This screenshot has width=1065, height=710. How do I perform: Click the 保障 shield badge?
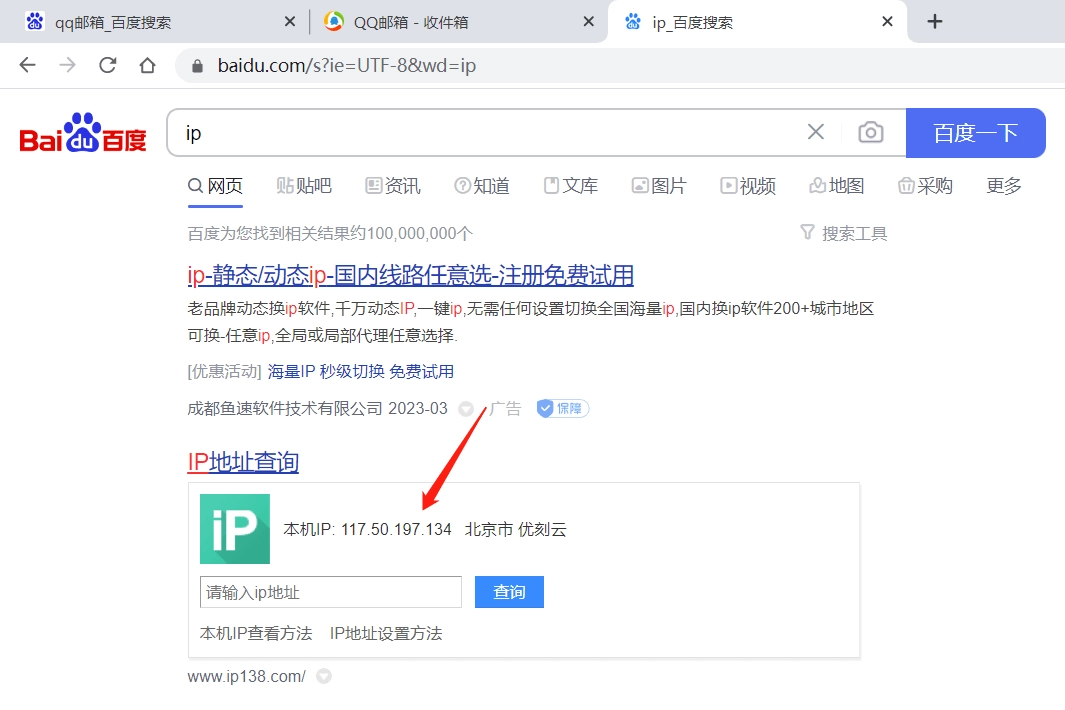pyautogui.click(x=563, y=408)
